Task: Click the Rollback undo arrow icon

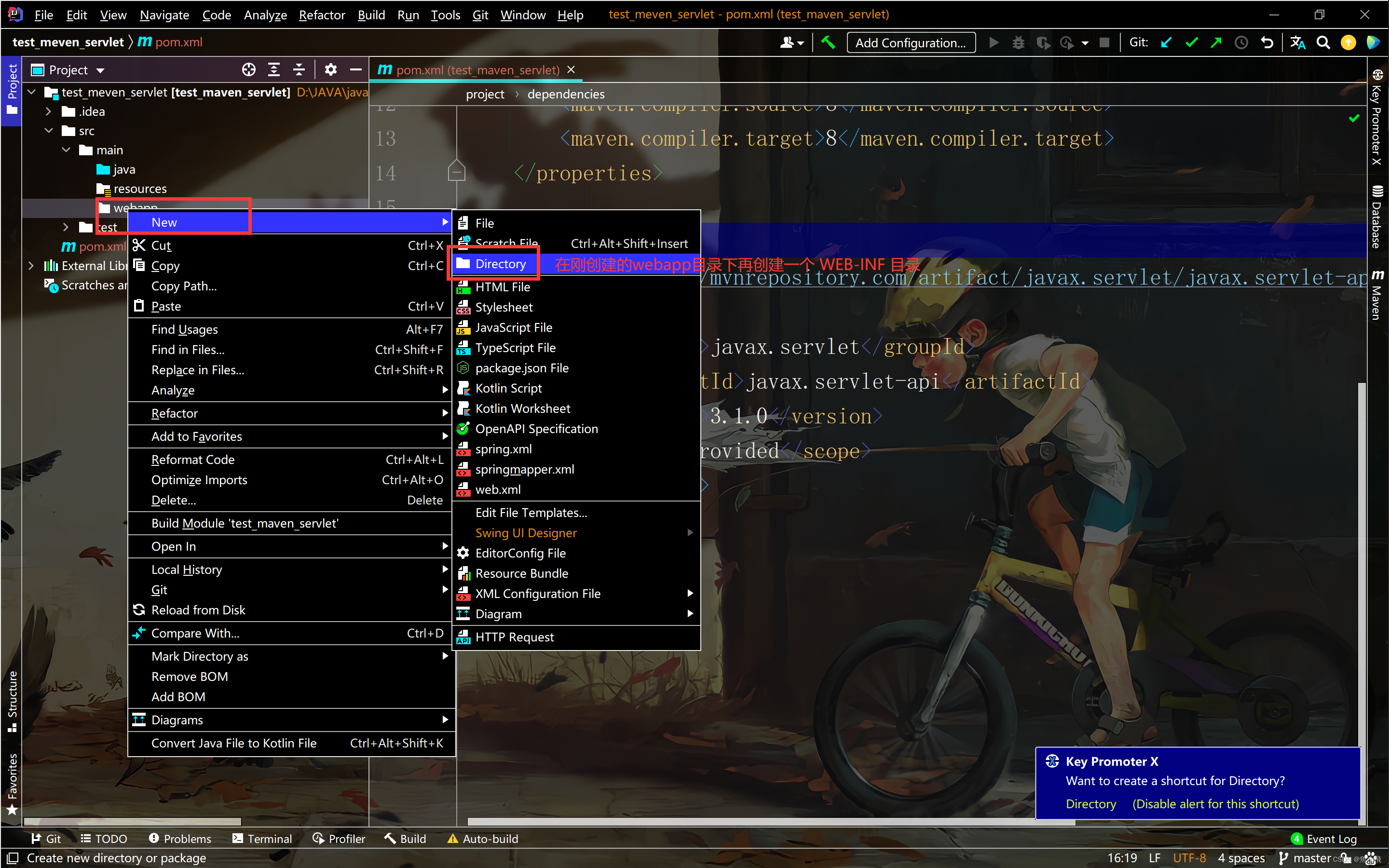Action: coord(1267,42)
